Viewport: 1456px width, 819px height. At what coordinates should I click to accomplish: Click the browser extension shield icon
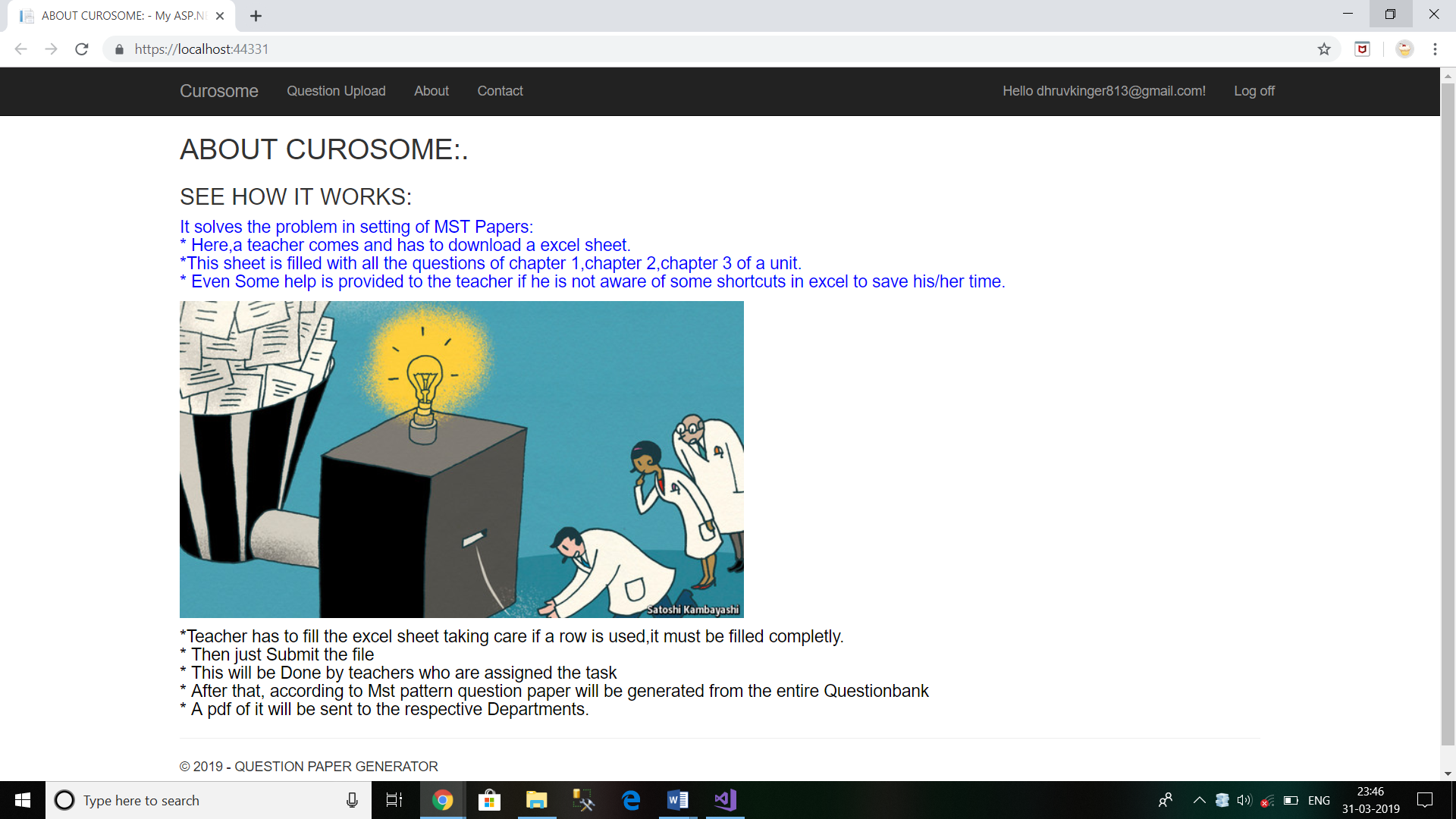(x=1363, y=49)
